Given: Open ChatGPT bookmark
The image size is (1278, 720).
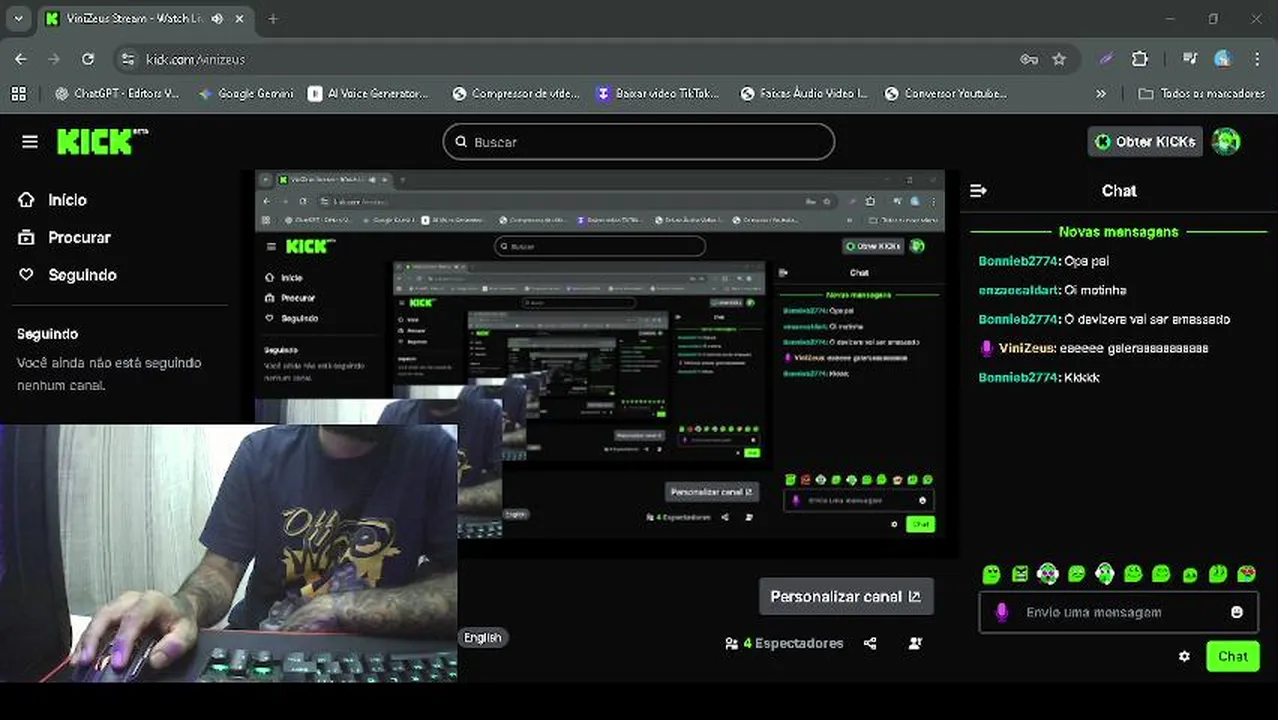Looking at the screenshot, I should (117, 93).
